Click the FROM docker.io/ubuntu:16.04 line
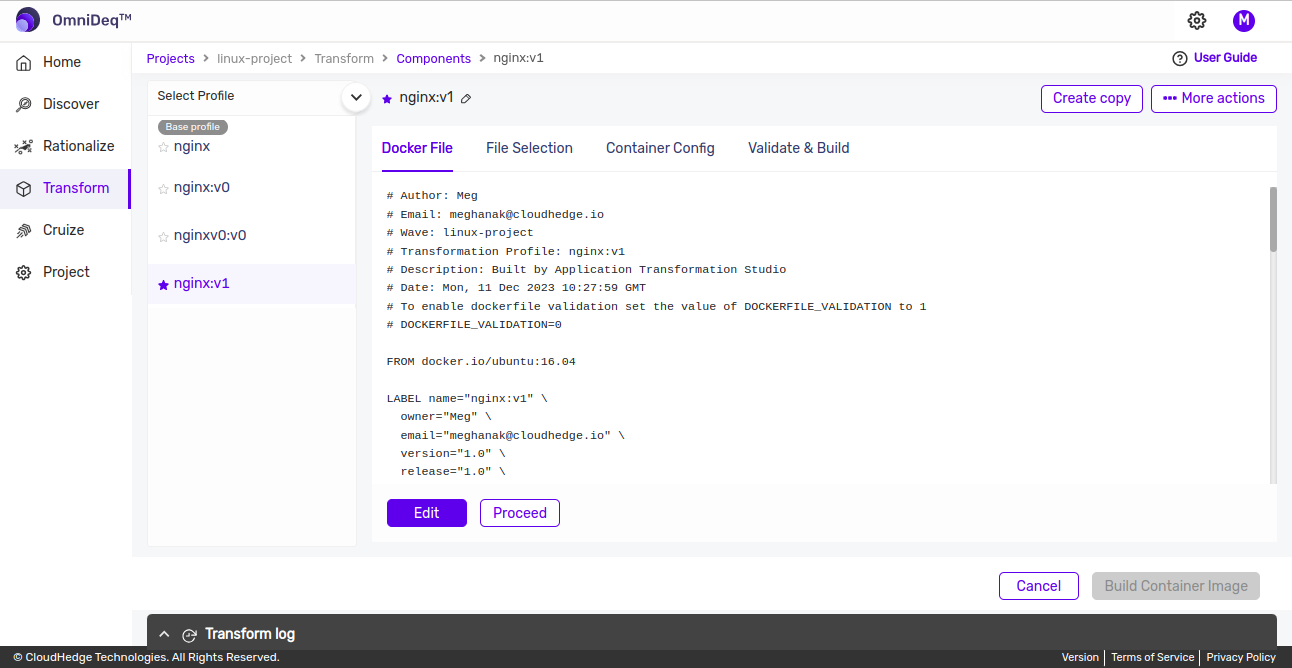 481,361
